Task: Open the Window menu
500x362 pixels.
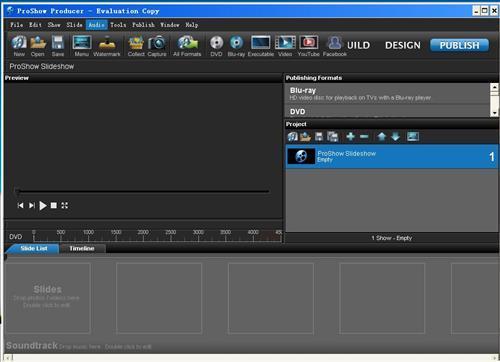Action: (170, 25)
